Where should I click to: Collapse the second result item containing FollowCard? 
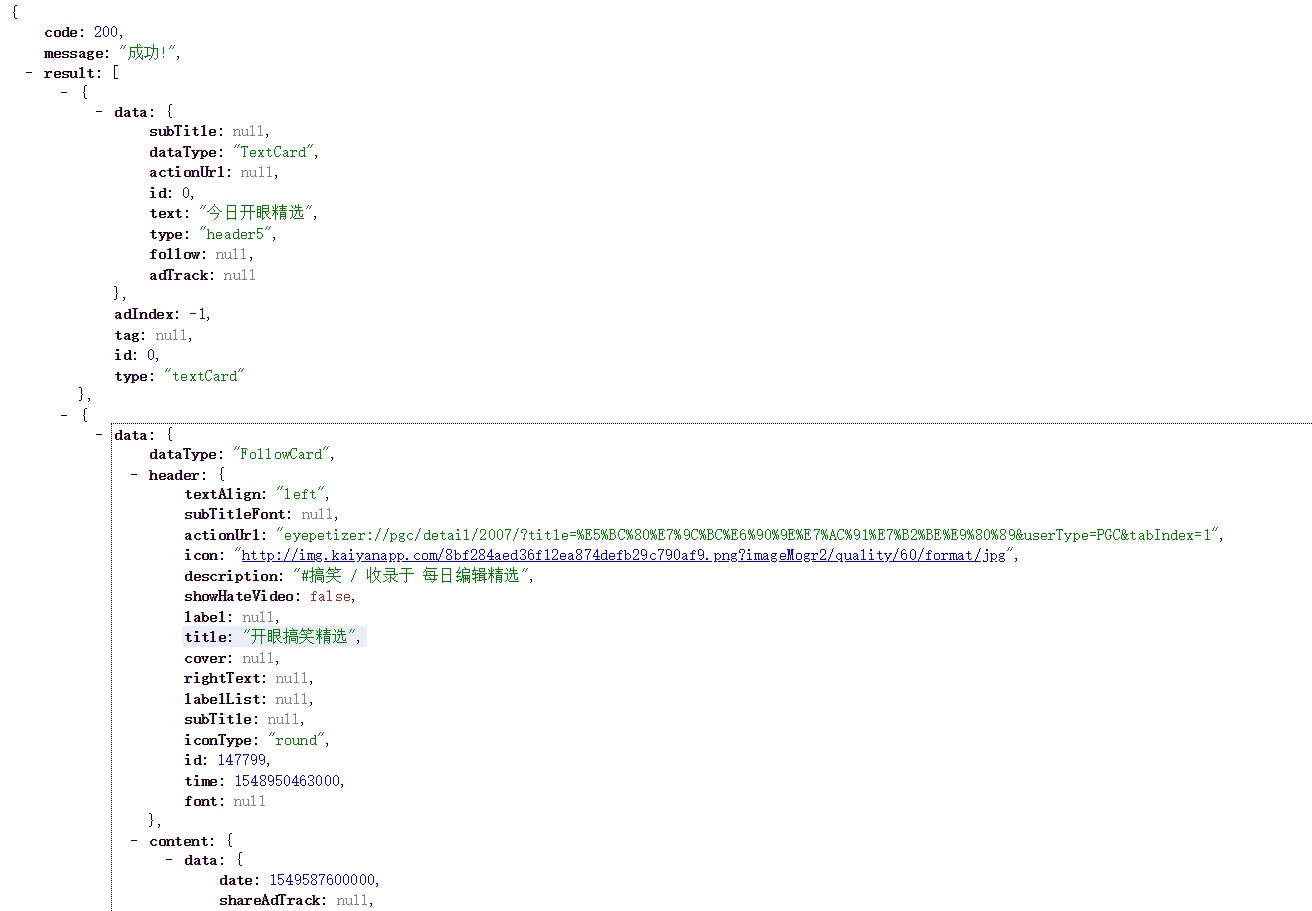click(x=64, y=414)
